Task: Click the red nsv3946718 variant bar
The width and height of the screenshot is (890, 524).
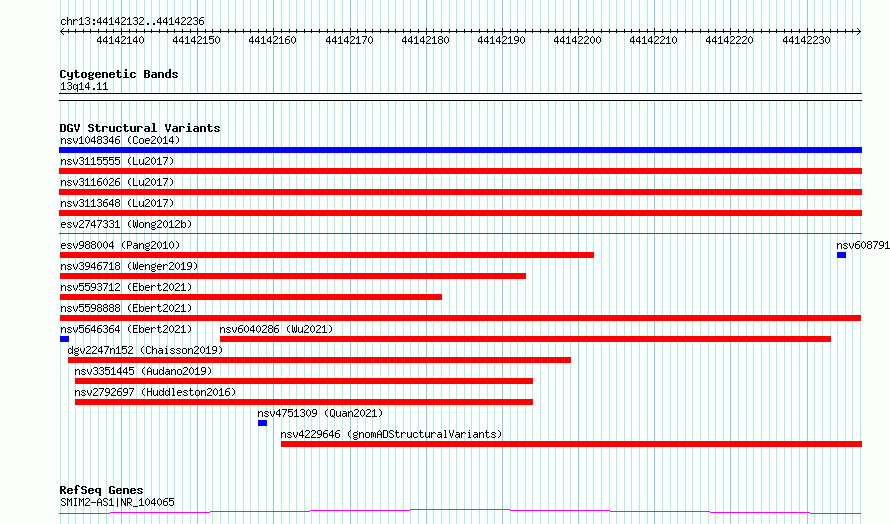Action: coord(292,276)
